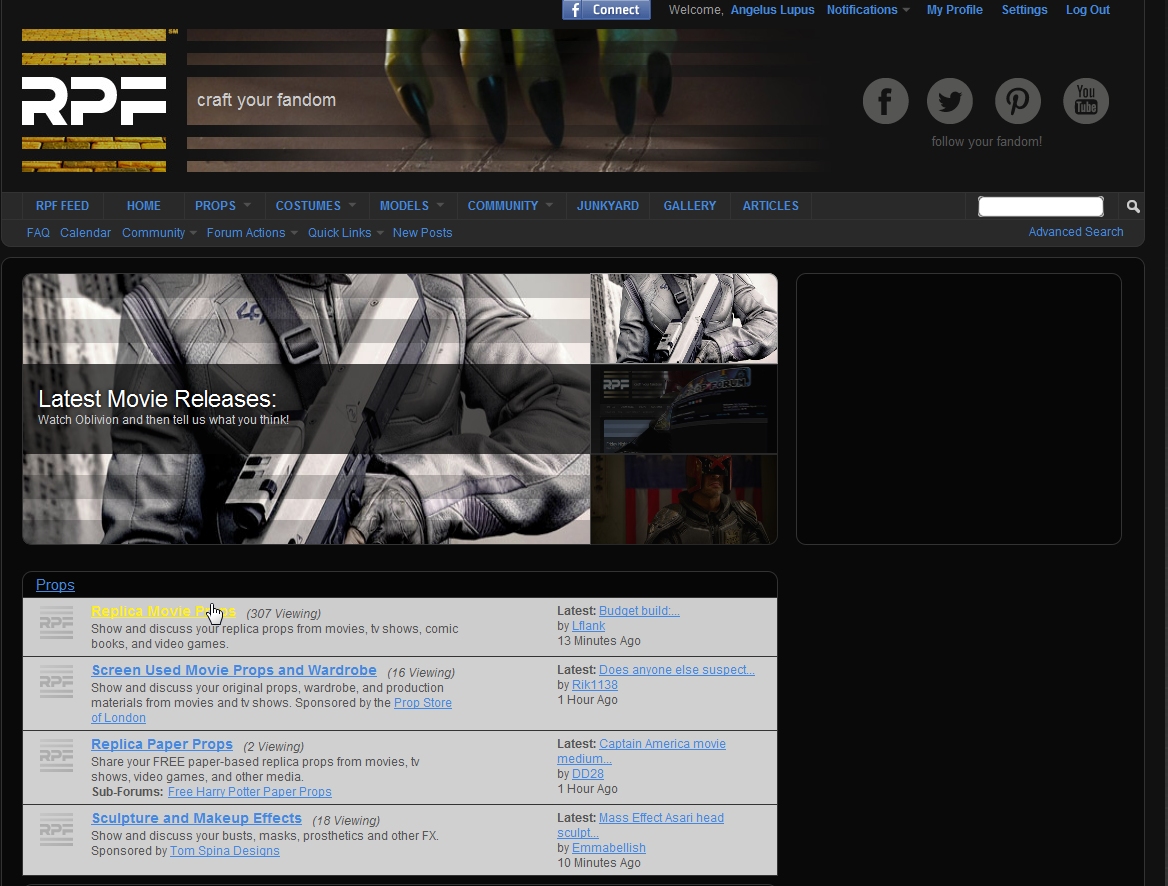Open latest post 'Does anyone else suspect...'

click(676, 669)
